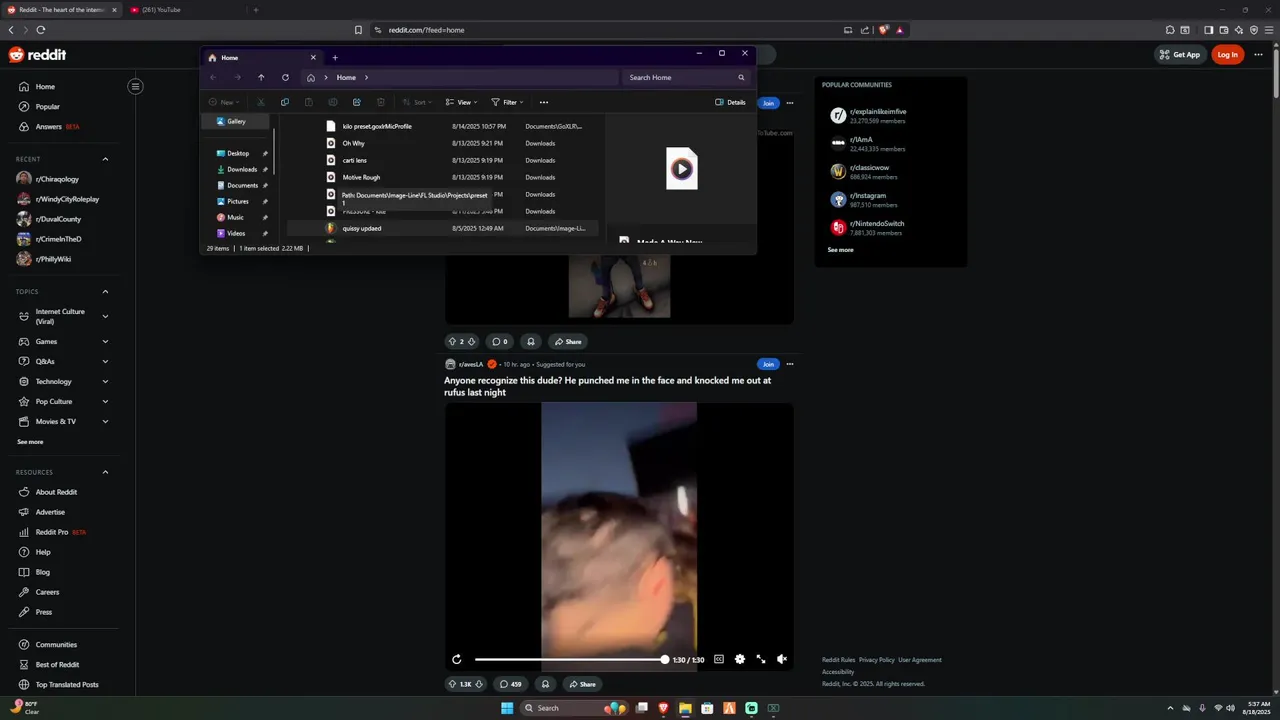1280x720 pixels.
Task: Click See more under popular communities
Action: coord(840,250)
